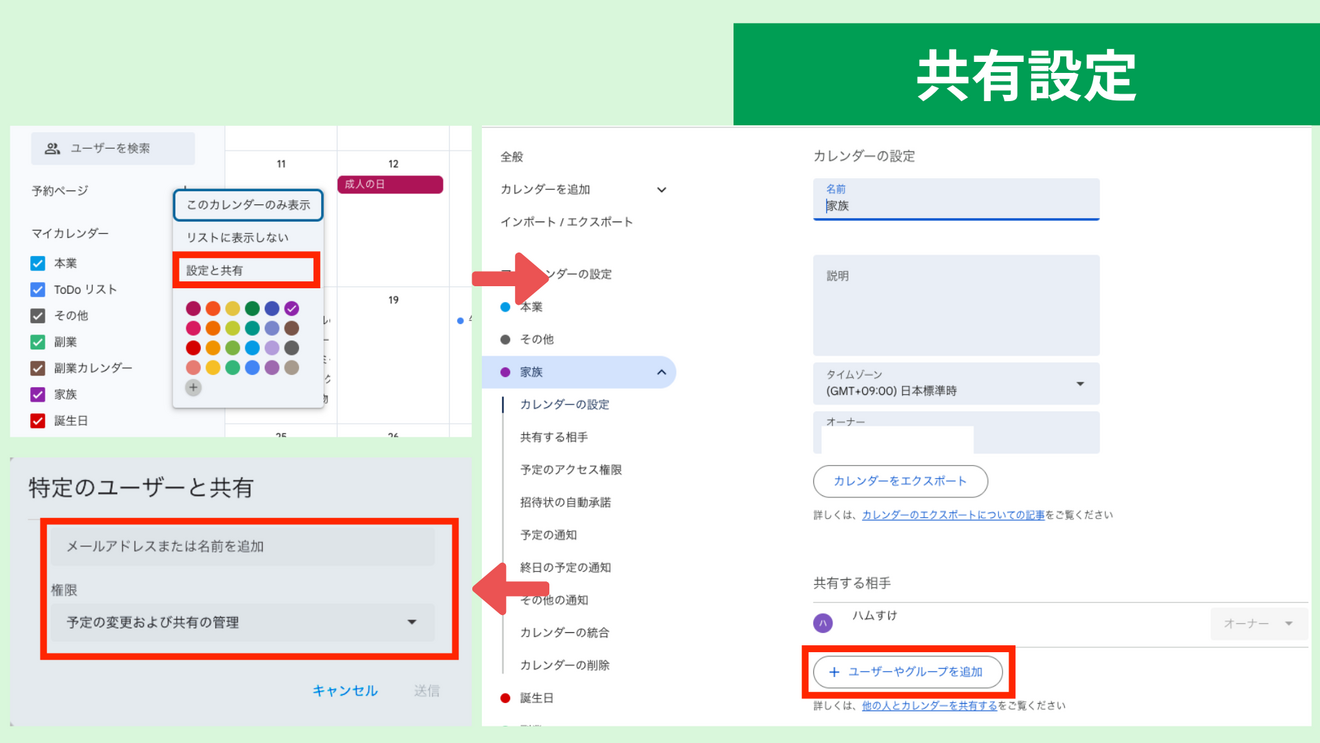
Task: Toggle the 誕生日 calendar checkbox
Action: pyautogui.click(x=38, y=421)
